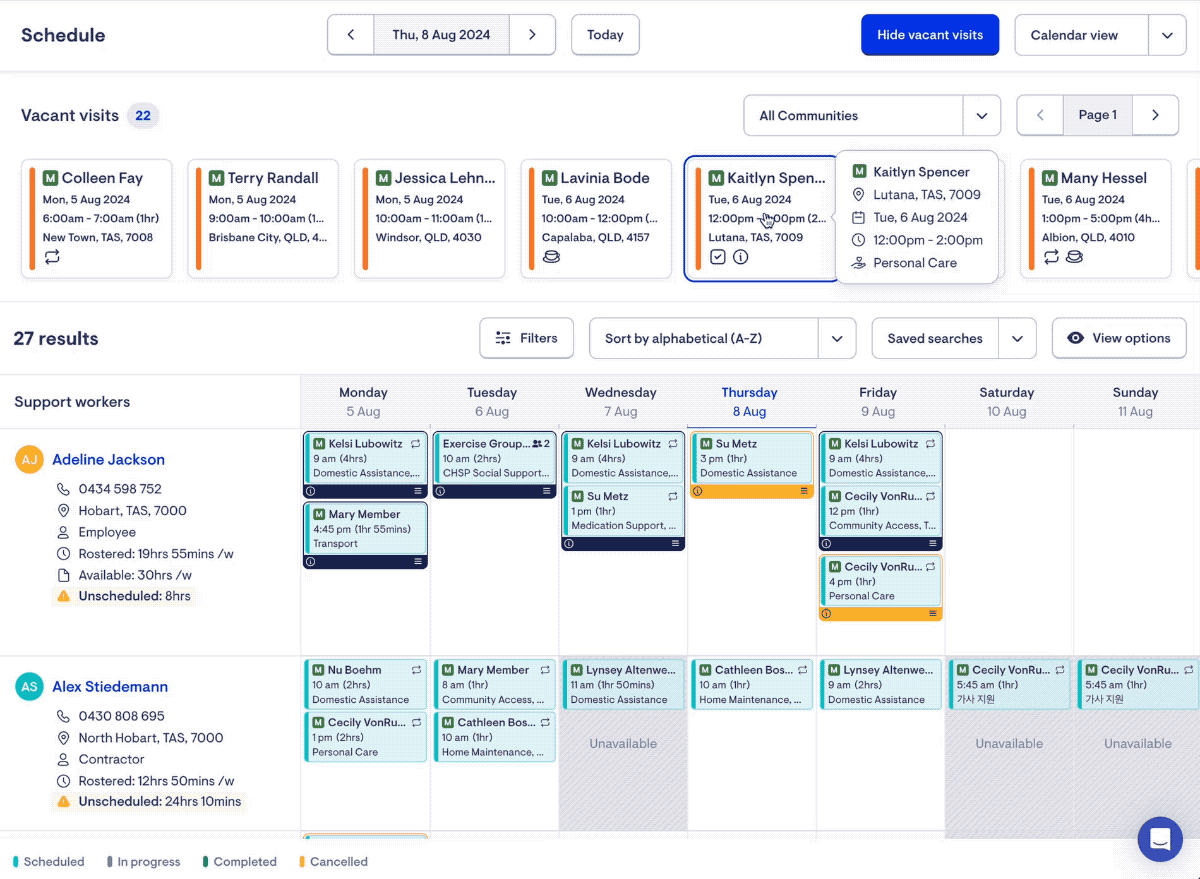This screenshot has height=879, width=1200.
Task: Click checkbox icon on Kaitlyn Spencer card
Action: pyautogui.click(x=718, y=257)
